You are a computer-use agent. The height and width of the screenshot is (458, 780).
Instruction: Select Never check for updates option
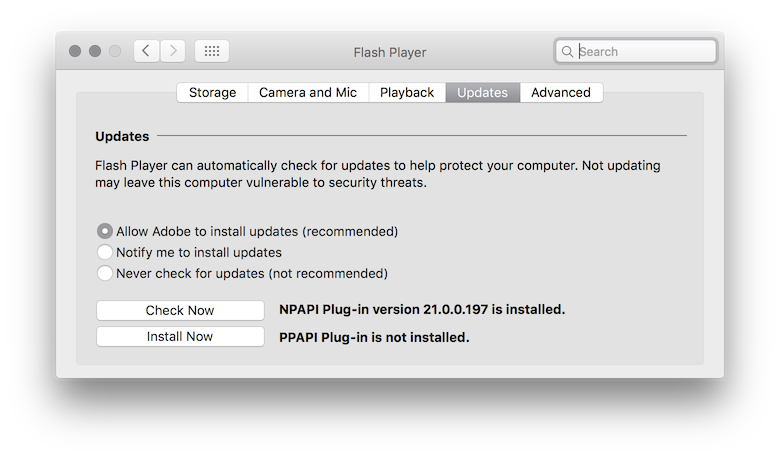[x=105, y=273]
